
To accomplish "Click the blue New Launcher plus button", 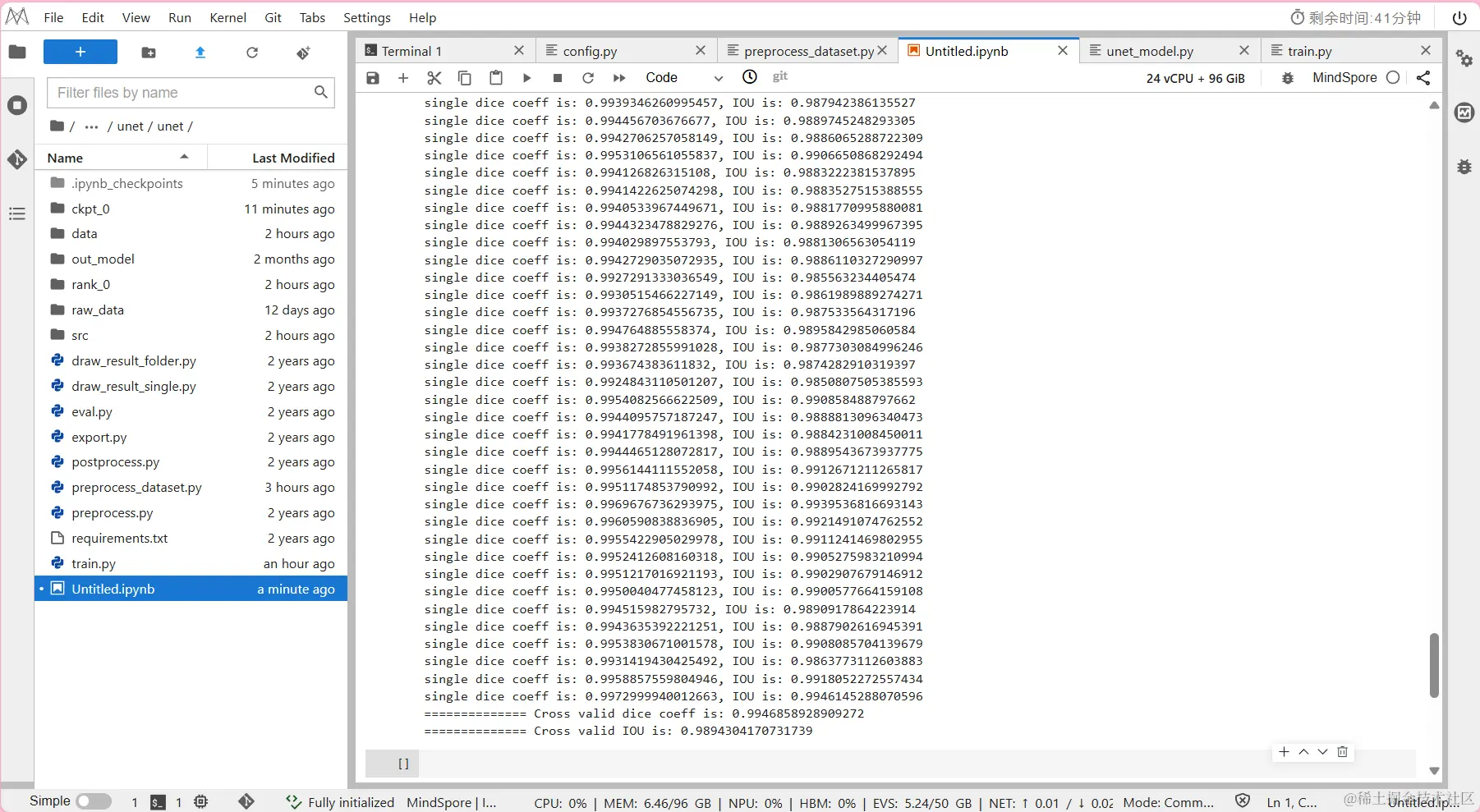I will coord(80,52).
